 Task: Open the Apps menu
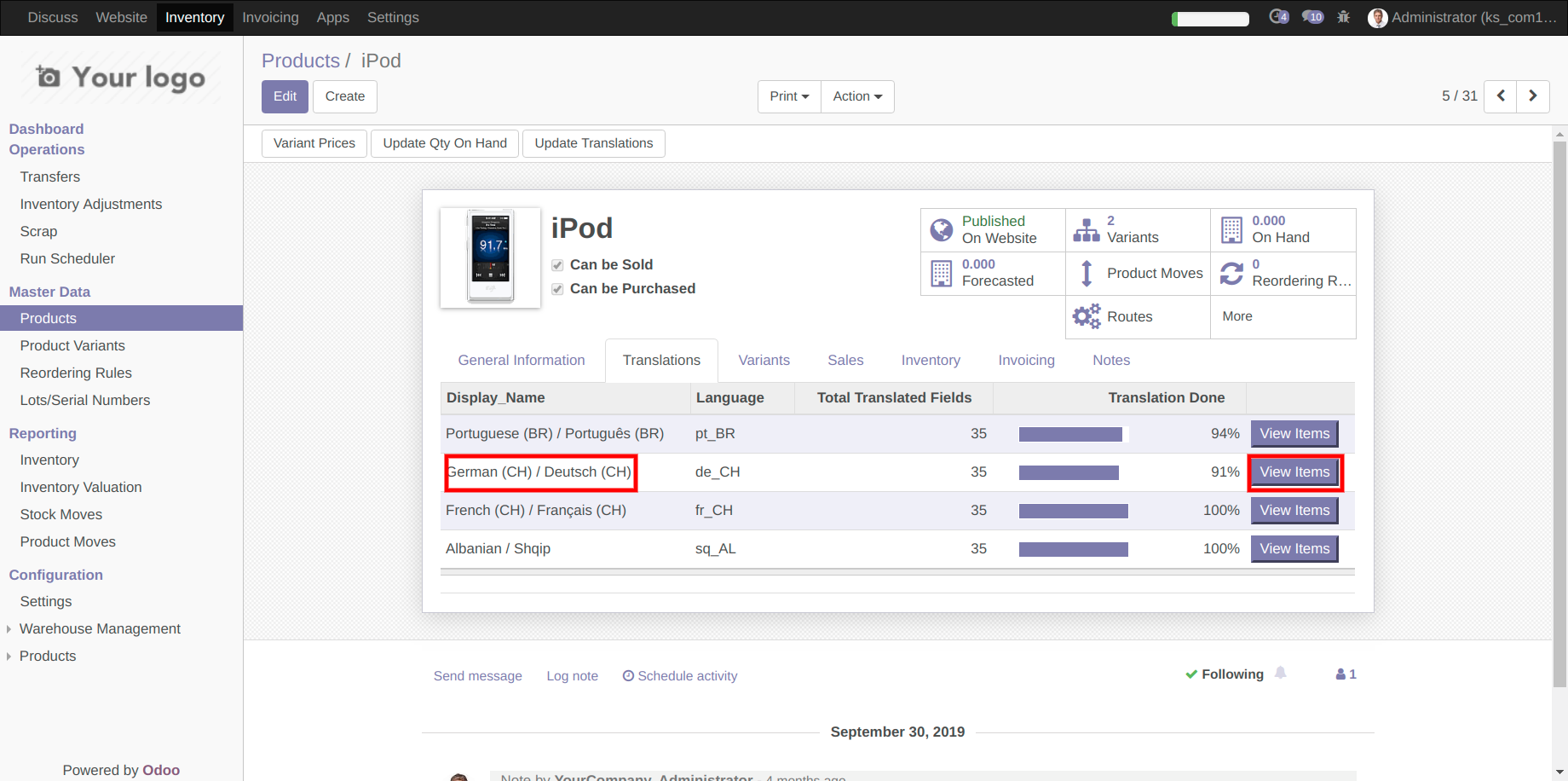[332, 17]
